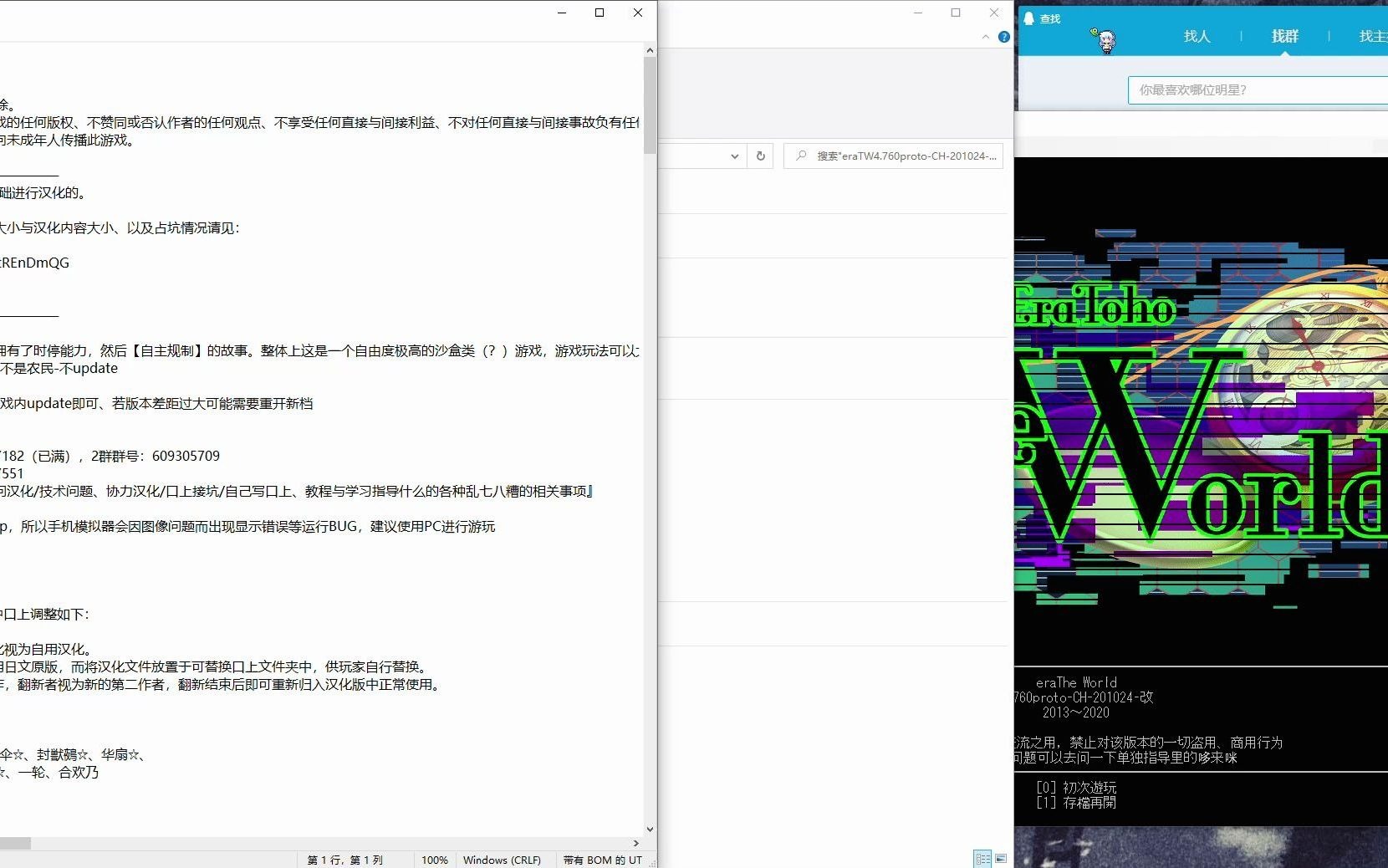
Task: Click the line containing 若版本差距过大可能需要重开新档
Action: [x=156, y=403]
